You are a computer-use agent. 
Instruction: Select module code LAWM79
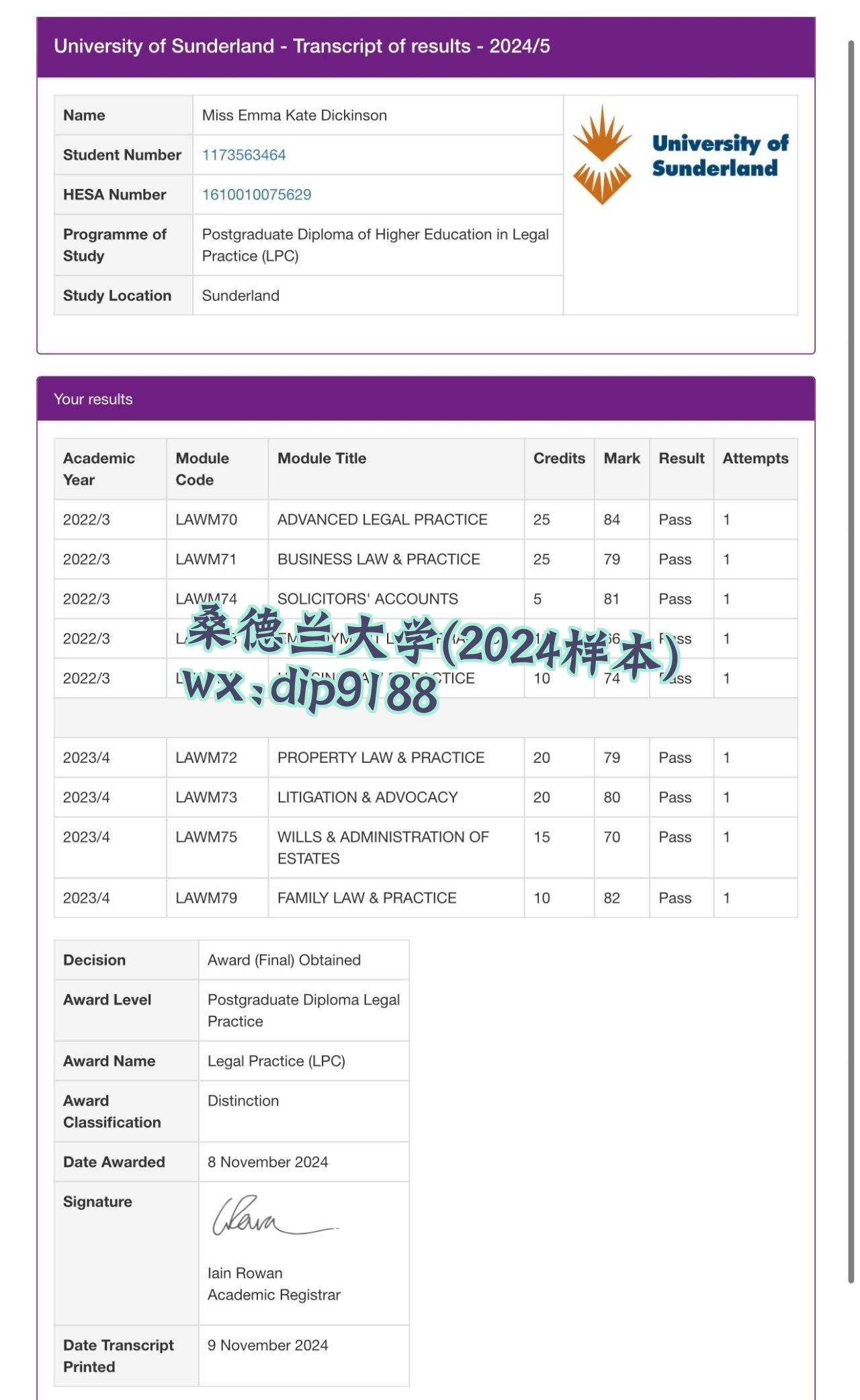(206, 898)
